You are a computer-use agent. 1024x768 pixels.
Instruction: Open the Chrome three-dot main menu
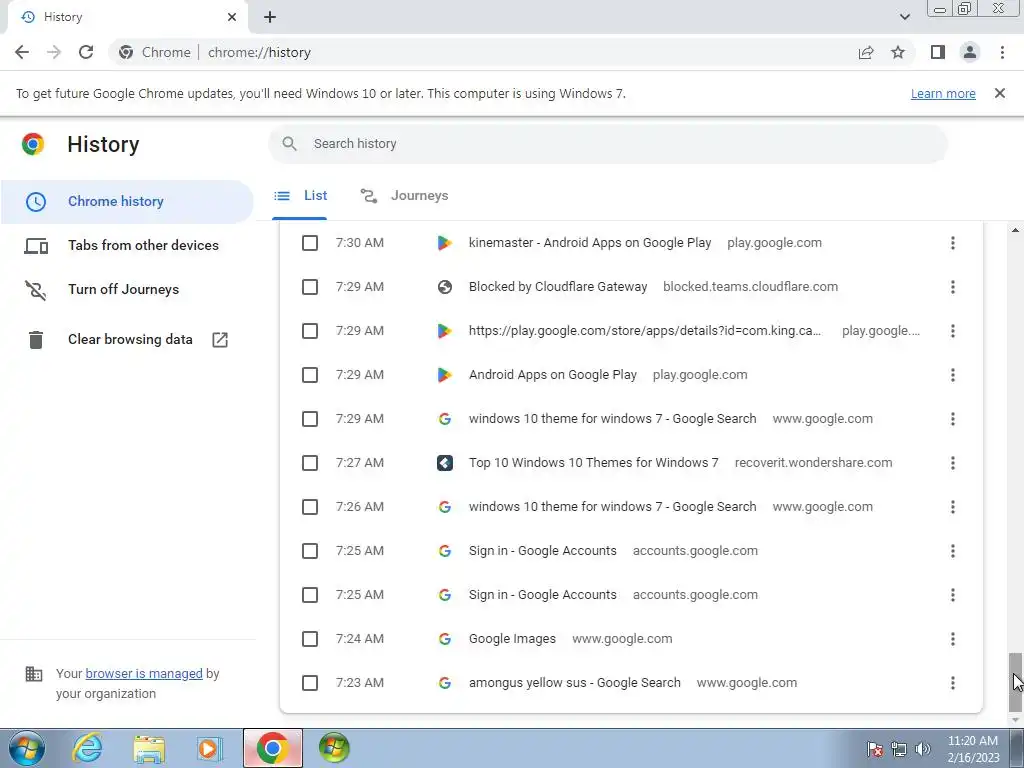click(1002, 52)
